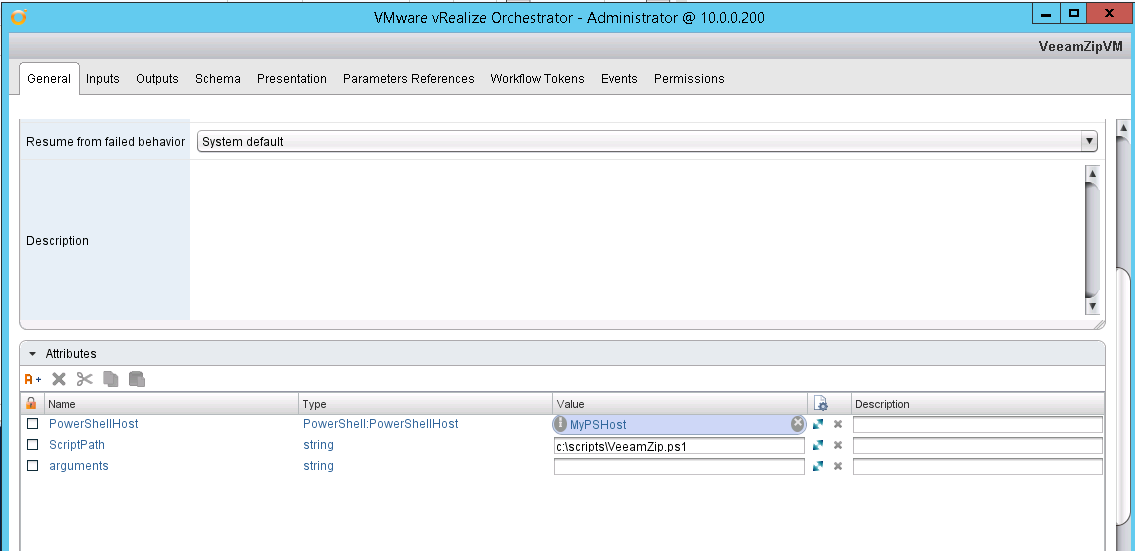Check the arguments lock checkbox

coord(33,466)
